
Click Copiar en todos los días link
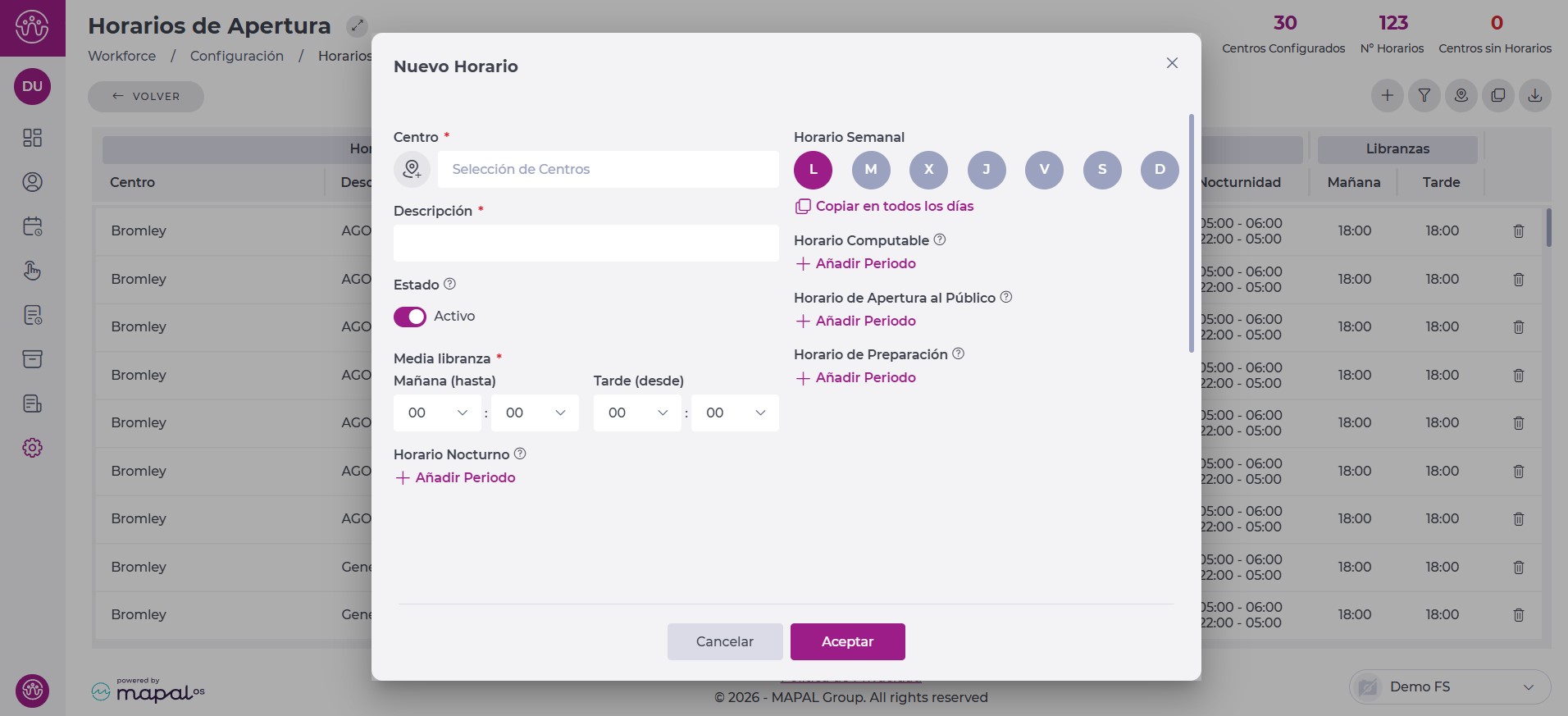pos(894,206)
